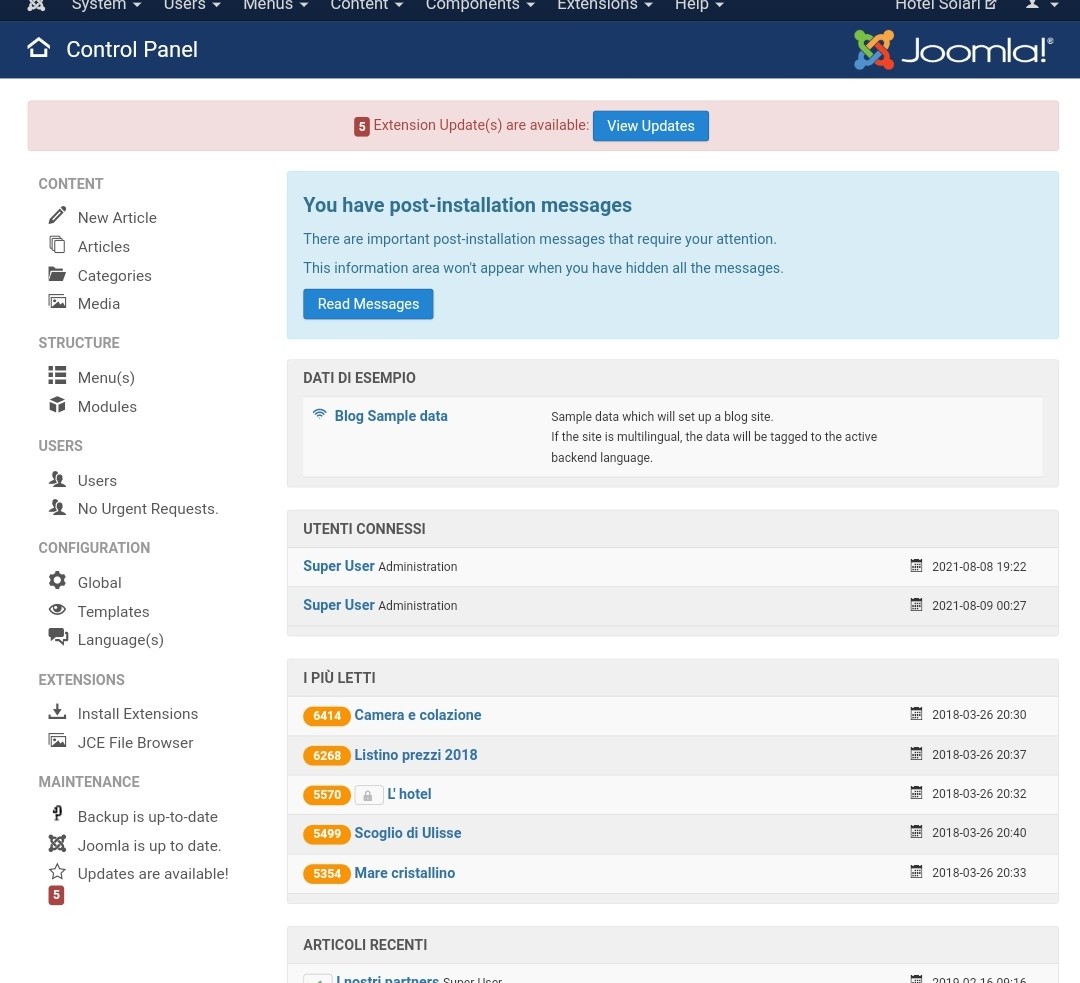Click the 6414 hits badge
The width and height of the screenshot is (1080, 983).
[326, 716]
